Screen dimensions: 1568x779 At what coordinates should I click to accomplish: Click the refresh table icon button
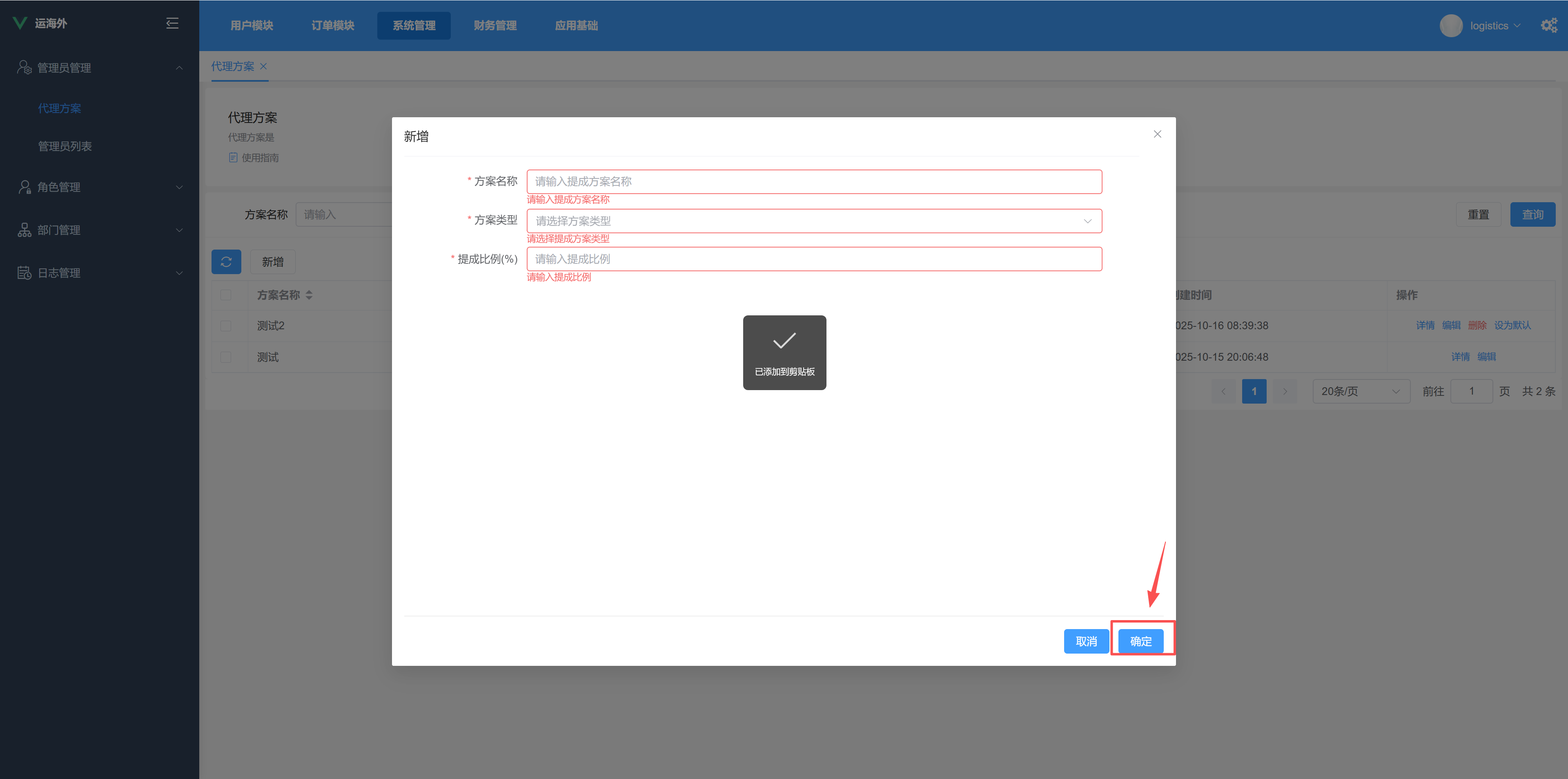pyautogui.click(x=226, y=262)
